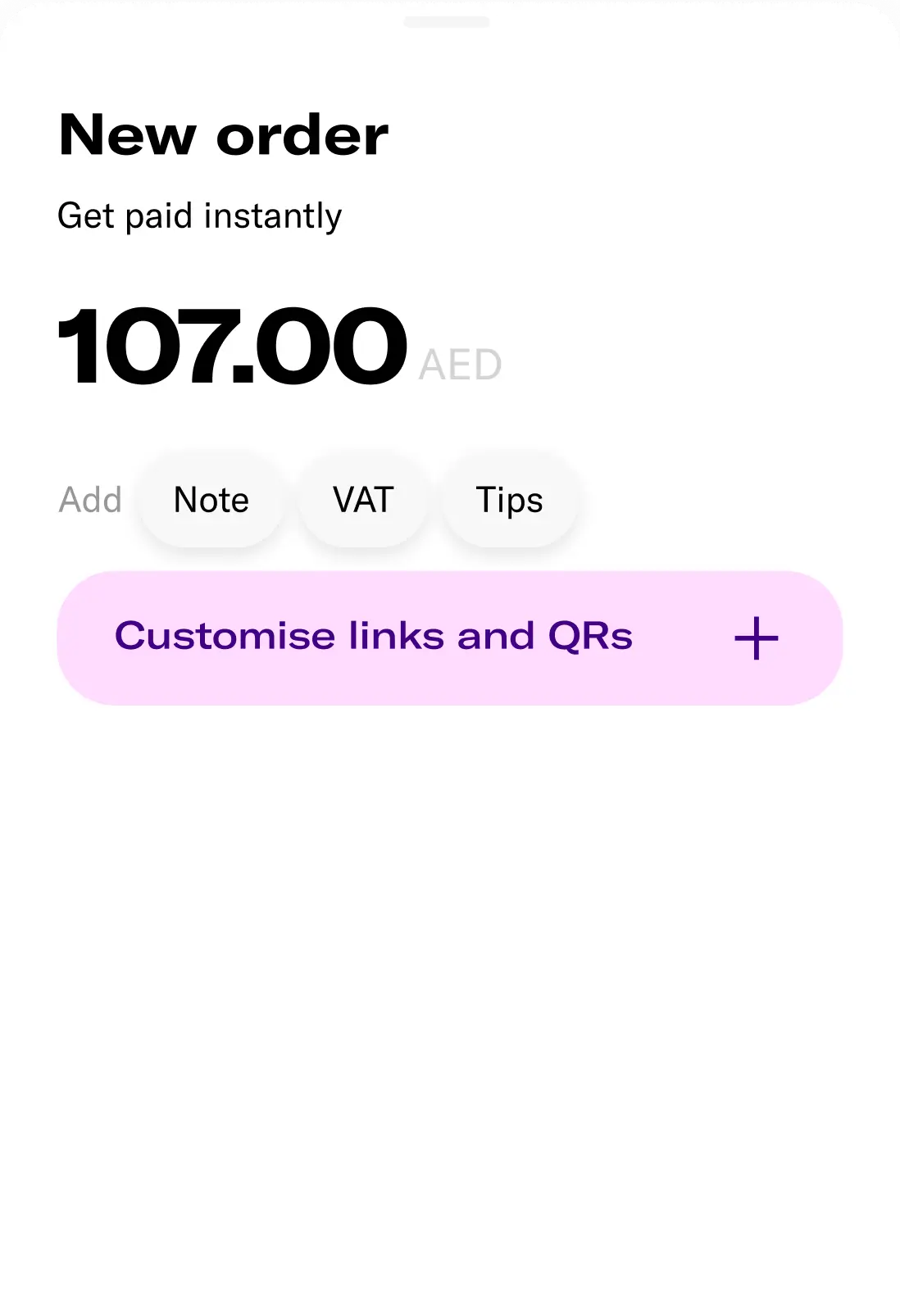
Task: Tap the AED currency label
Action: click(x=460, y=365)
